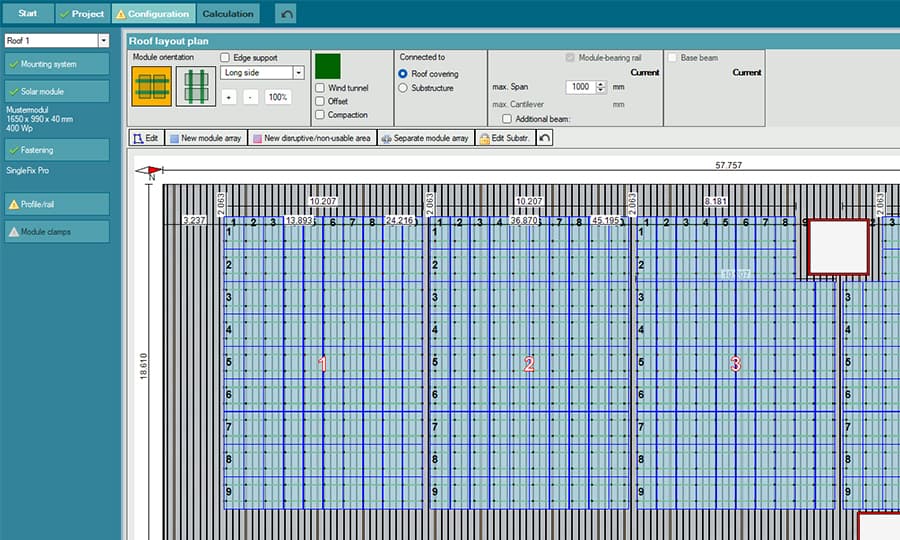Click the green color swatch
This screenshot has width=900, height=540.
pos(328,66)
